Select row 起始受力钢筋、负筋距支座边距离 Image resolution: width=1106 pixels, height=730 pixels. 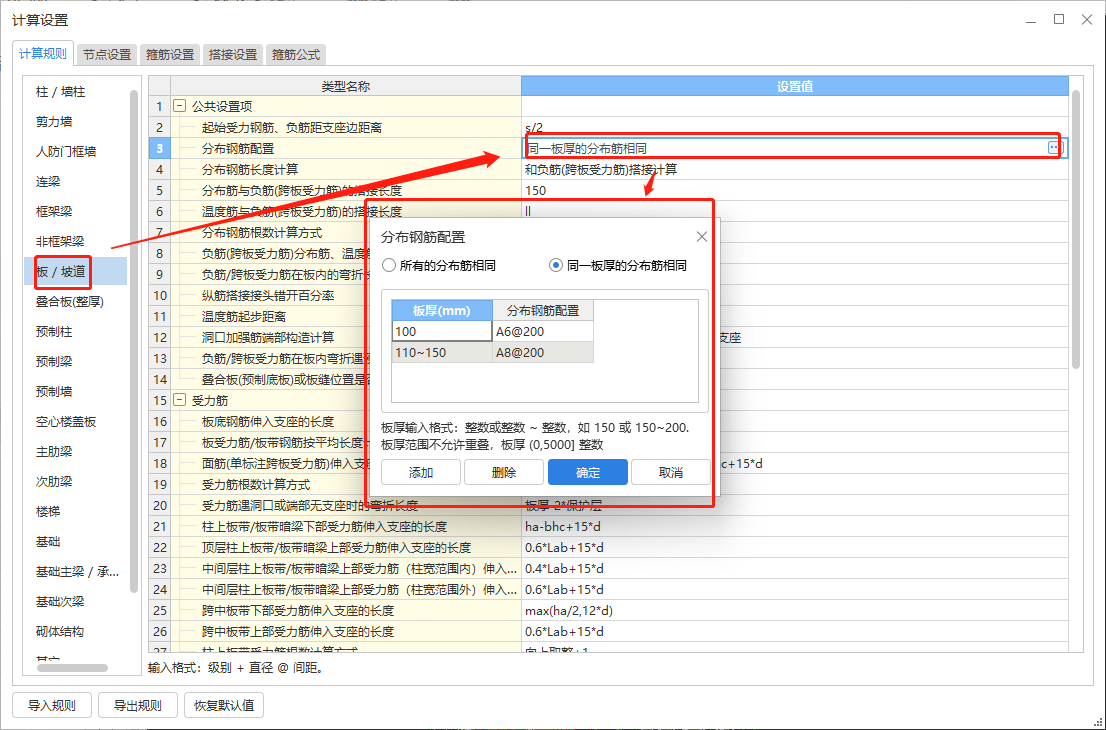(x=346, y=127)
